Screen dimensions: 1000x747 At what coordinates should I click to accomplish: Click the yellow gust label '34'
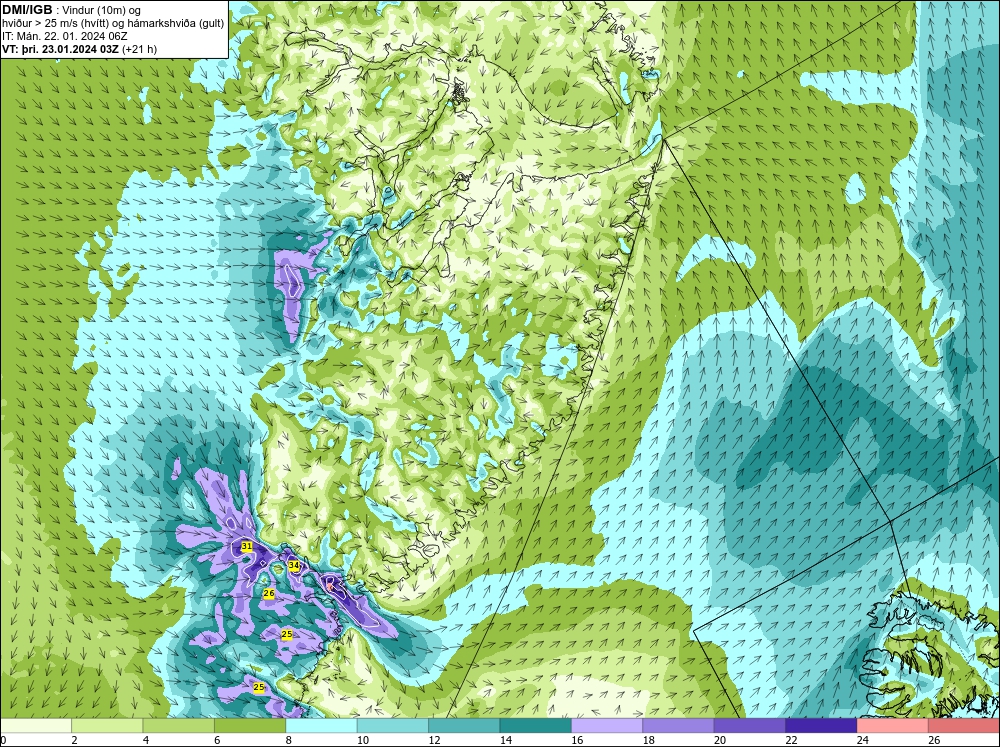point(293,565)
